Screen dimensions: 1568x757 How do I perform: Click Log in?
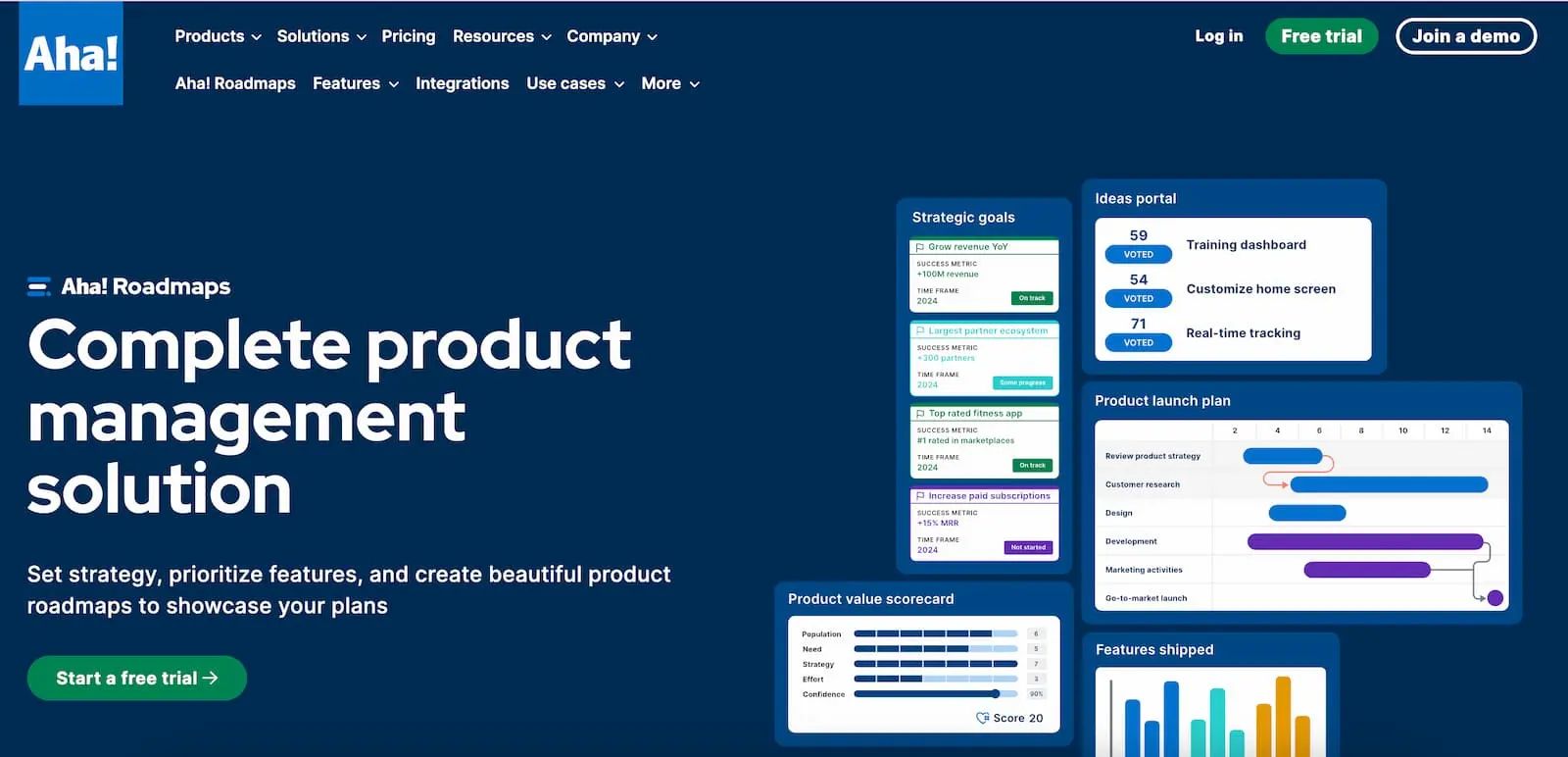[x=1218, y=36]
